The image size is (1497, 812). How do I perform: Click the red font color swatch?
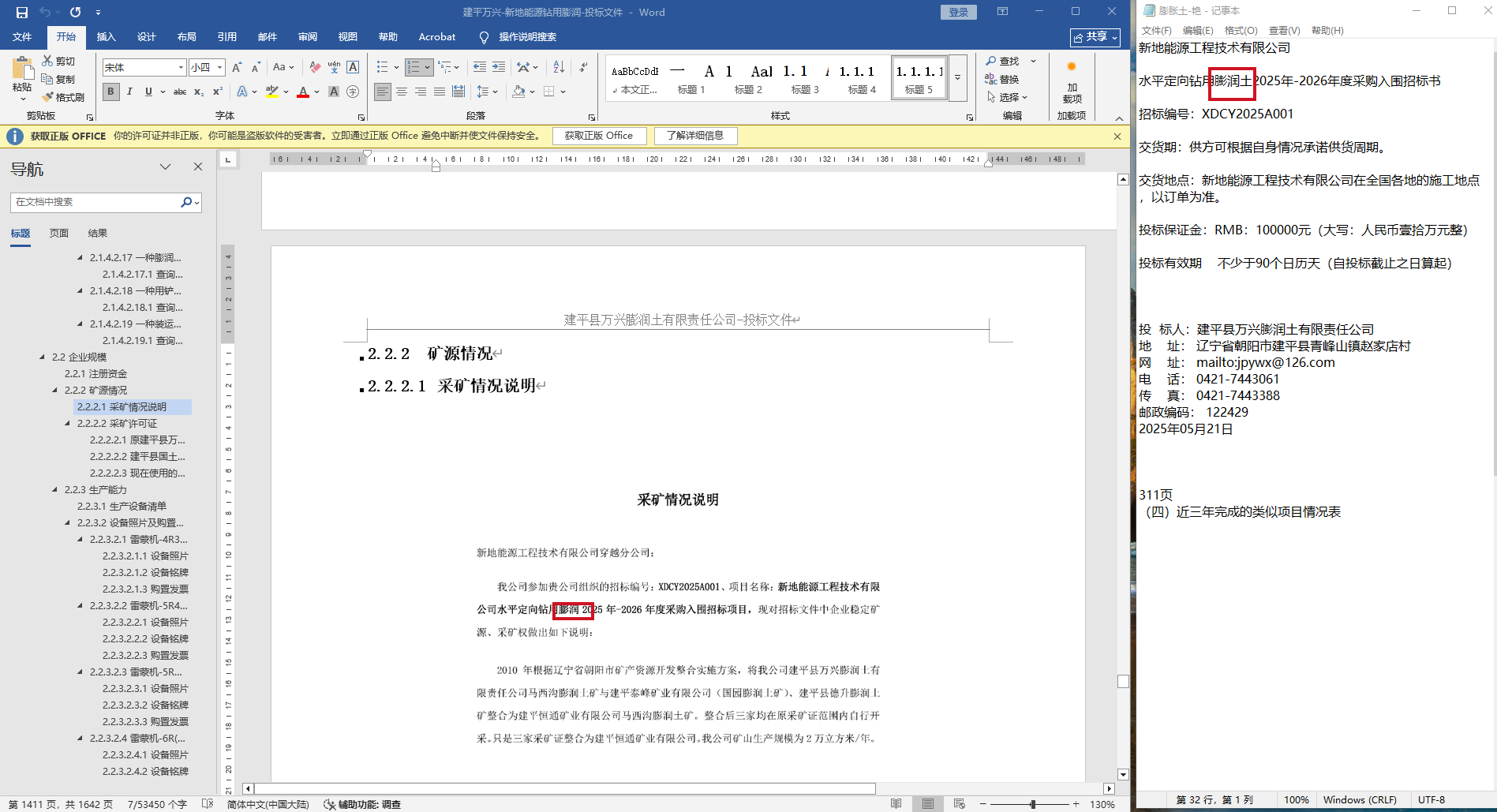point(303,92)
